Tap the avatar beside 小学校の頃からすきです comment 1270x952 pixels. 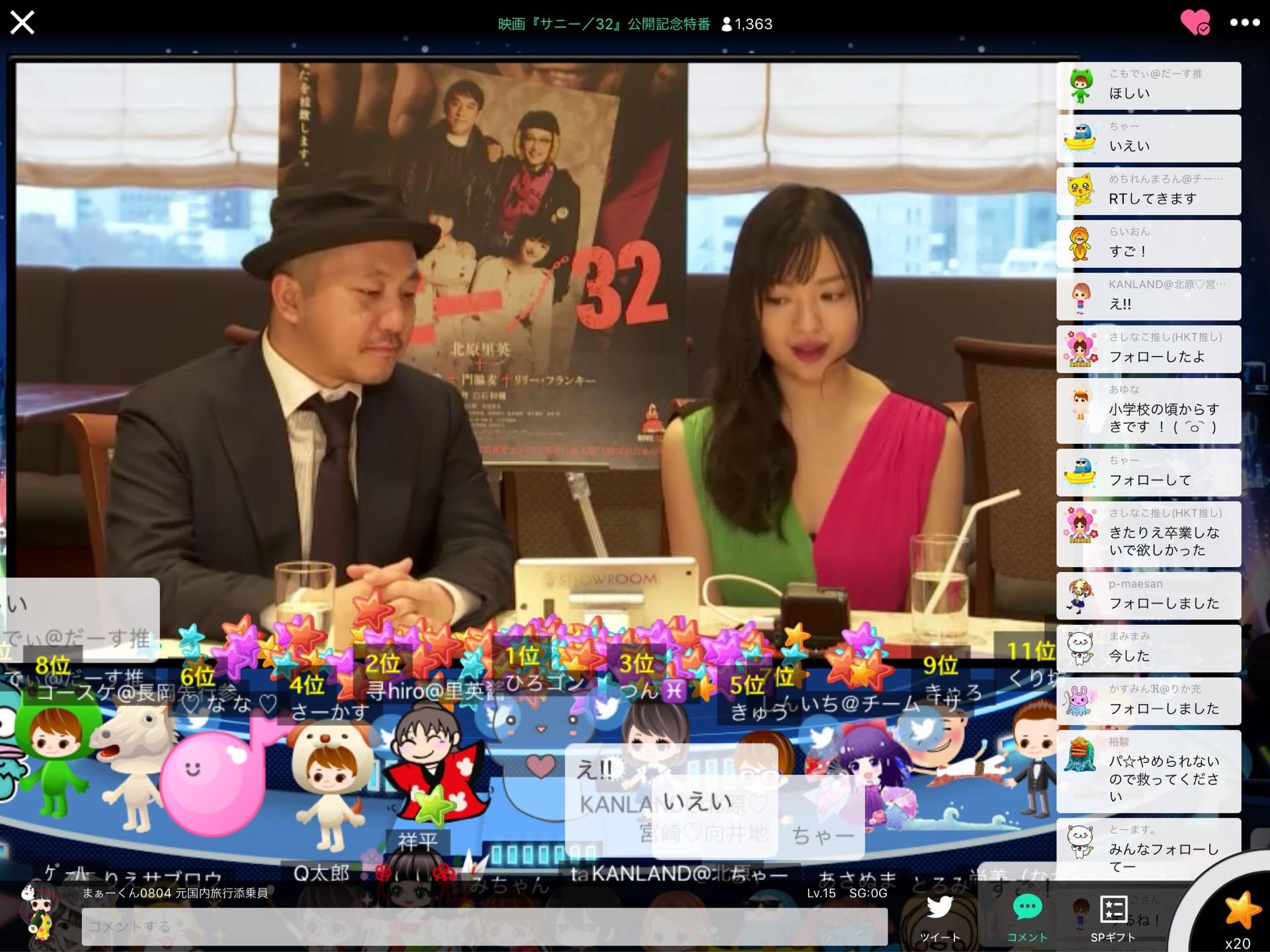point(1081,403)
